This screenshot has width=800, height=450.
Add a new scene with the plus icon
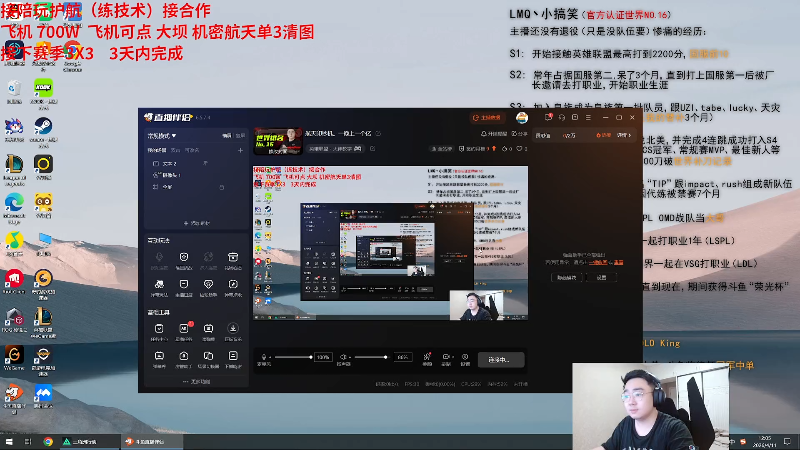240,151
